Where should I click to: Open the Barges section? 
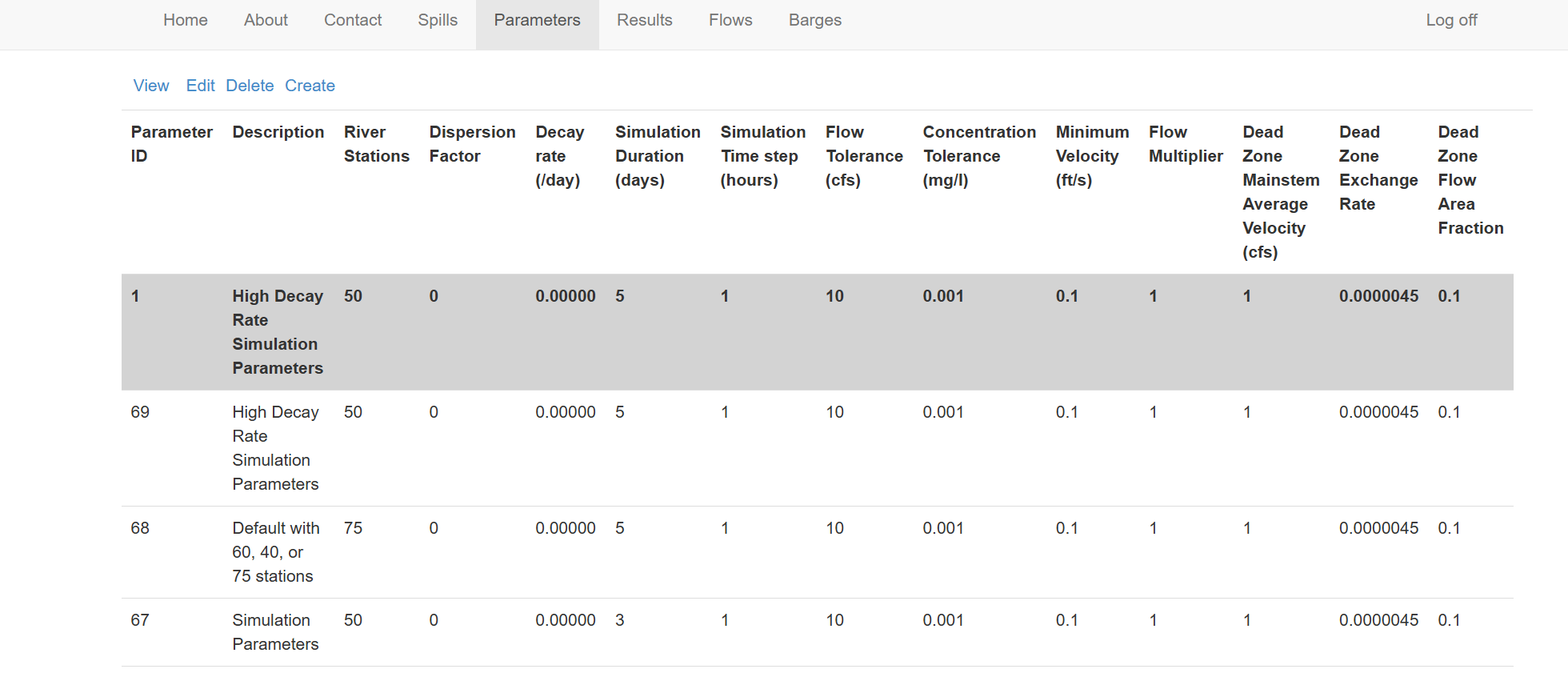[815, 20]
